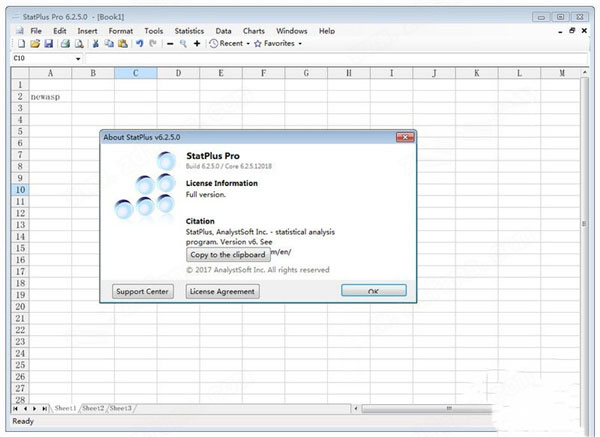Select column C header
The width and height of the screenshot is (600, 437).
[135, 73]
